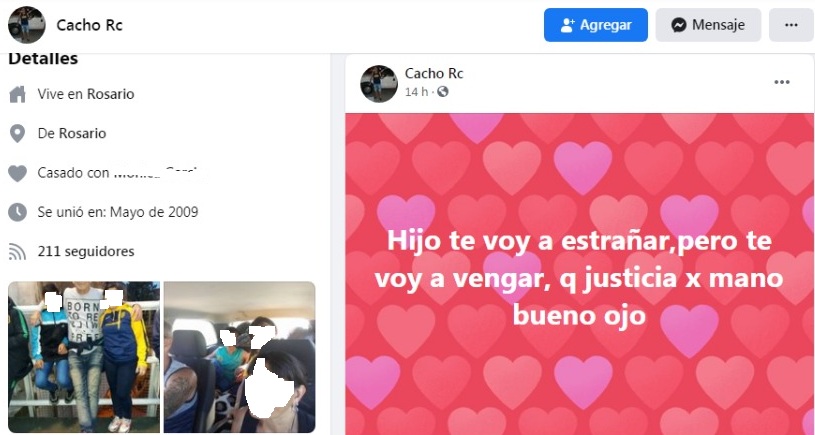Open the post author's avatar picture
The width and height of the screenshot is (815, 435).
(379, 84)
